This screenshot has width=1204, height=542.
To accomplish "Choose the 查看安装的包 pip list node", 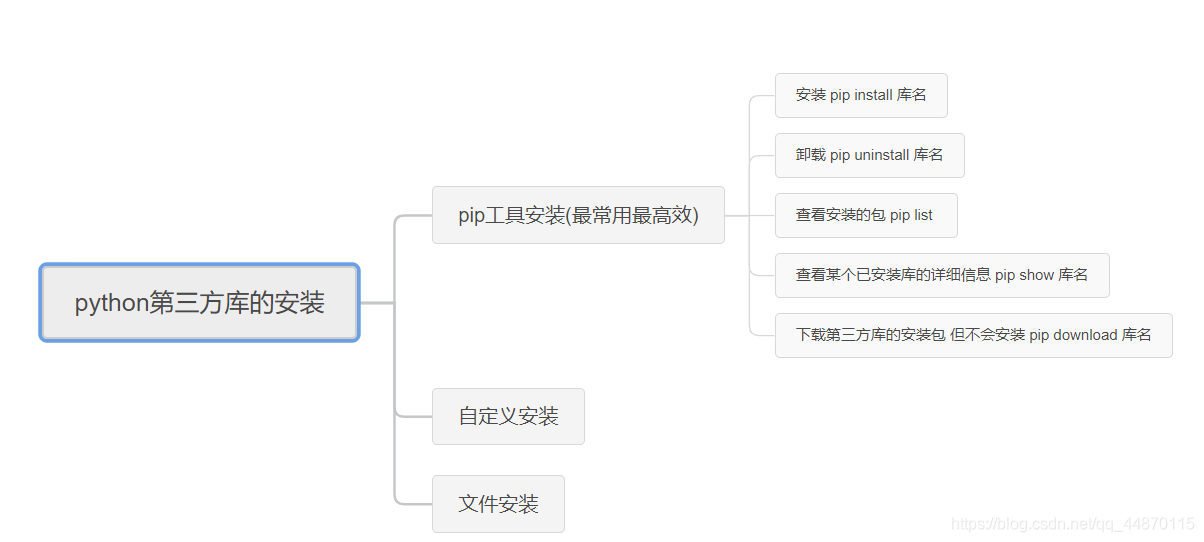I will 865,215.
